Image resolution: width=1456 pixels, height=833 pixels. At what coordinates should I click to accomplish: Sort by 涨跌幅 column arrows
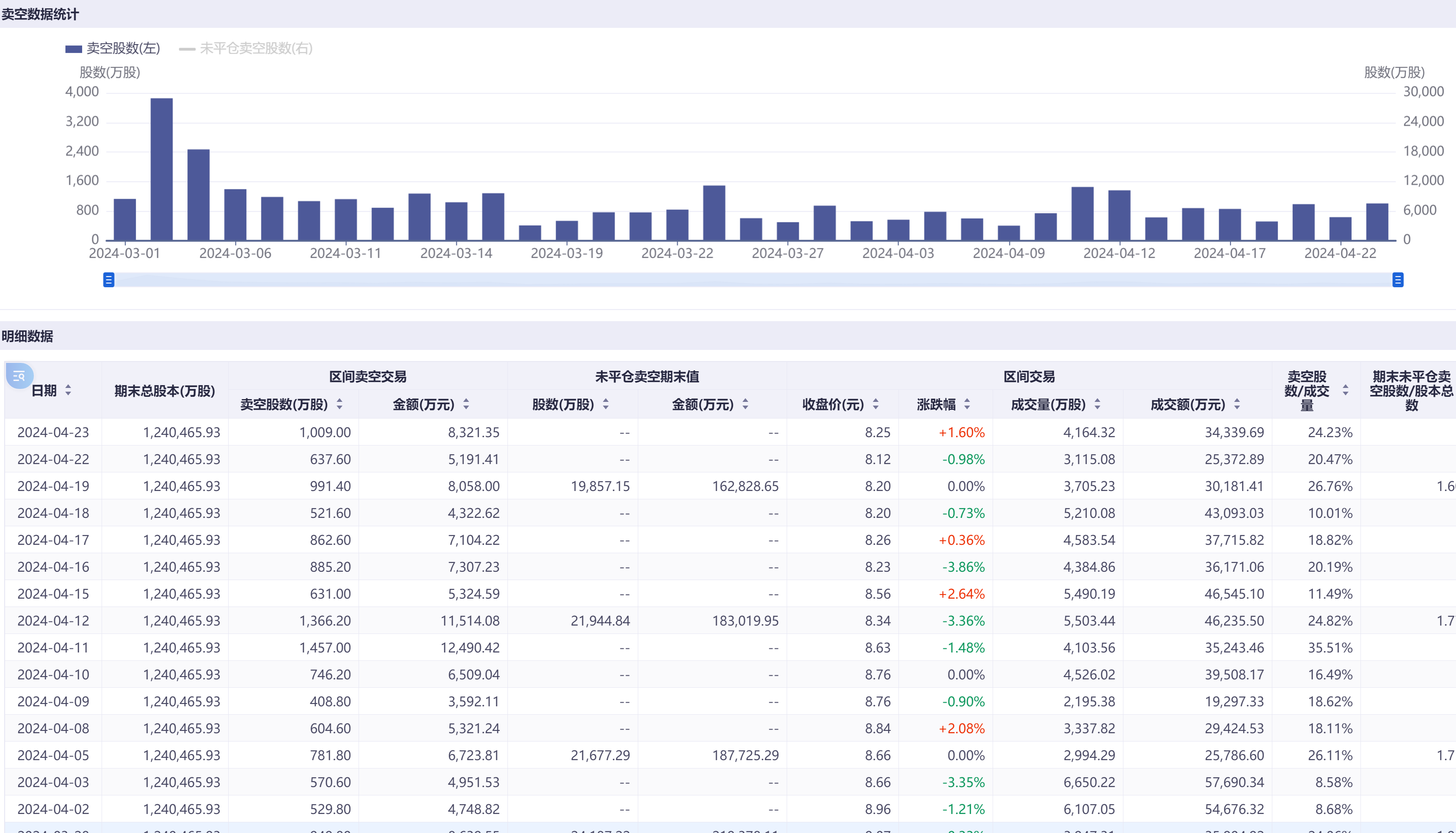(967, 405)
